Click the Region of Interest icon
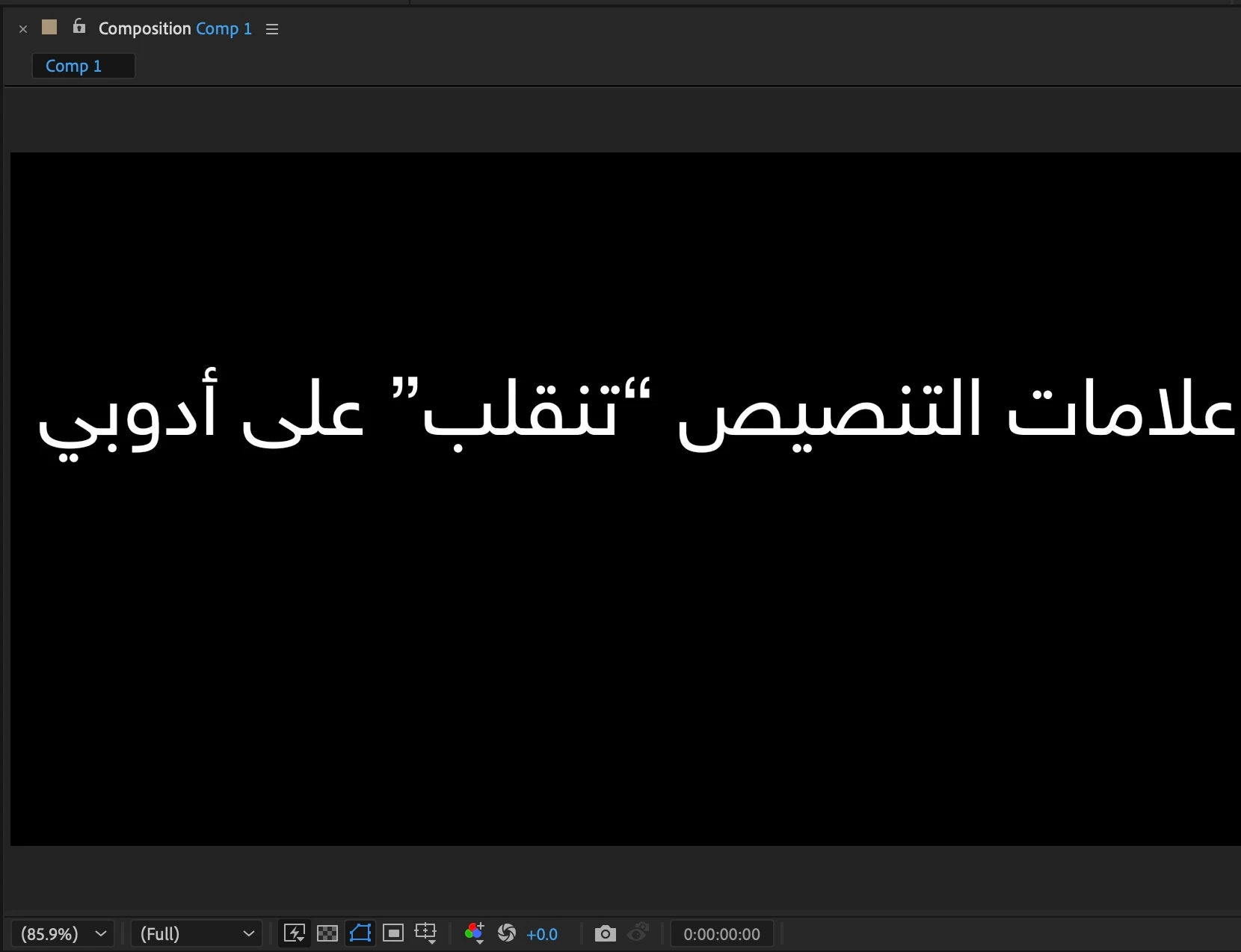This screenshot has height=952, width=1241. coord(393,933)
